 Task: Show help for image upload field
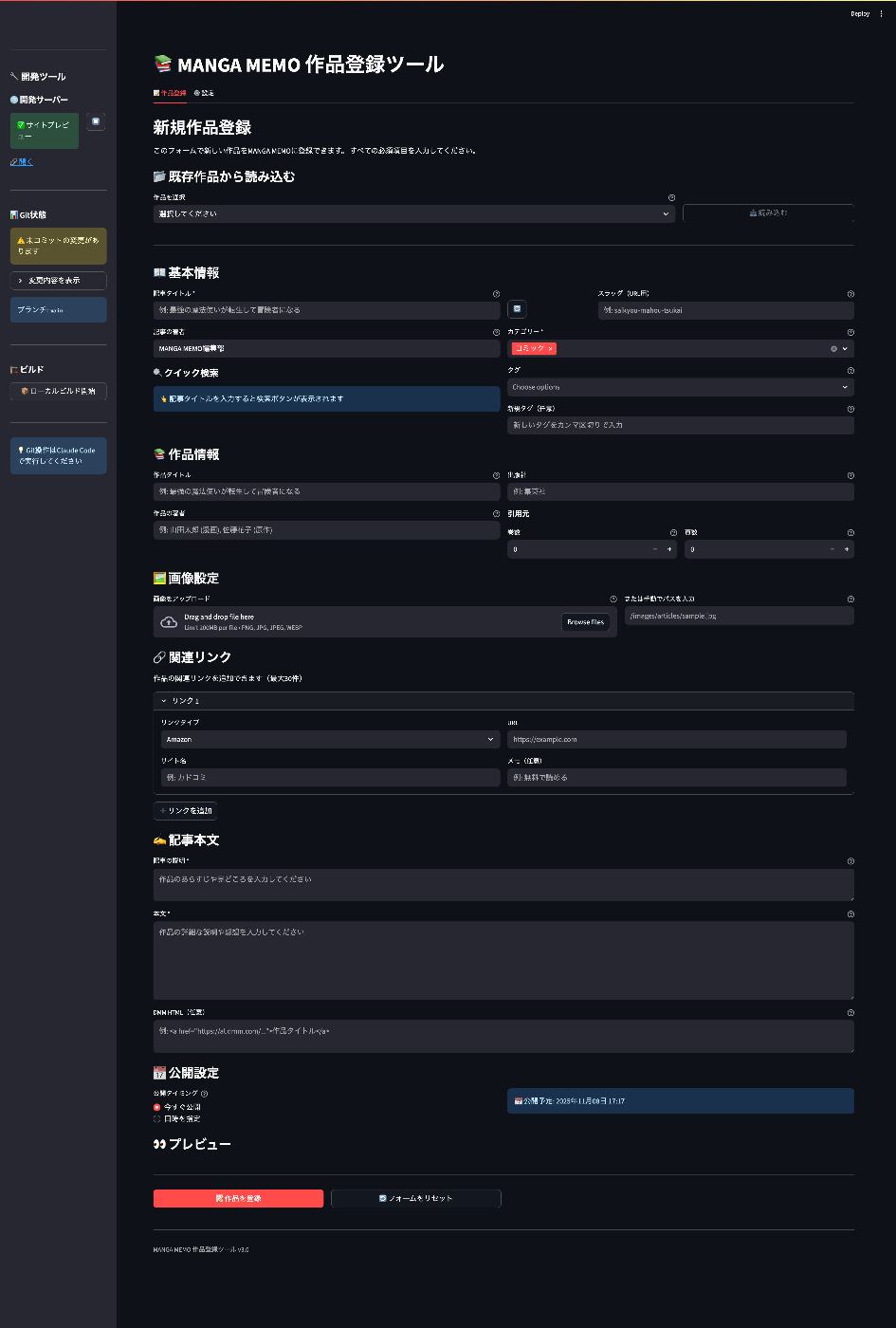point(613,599)
